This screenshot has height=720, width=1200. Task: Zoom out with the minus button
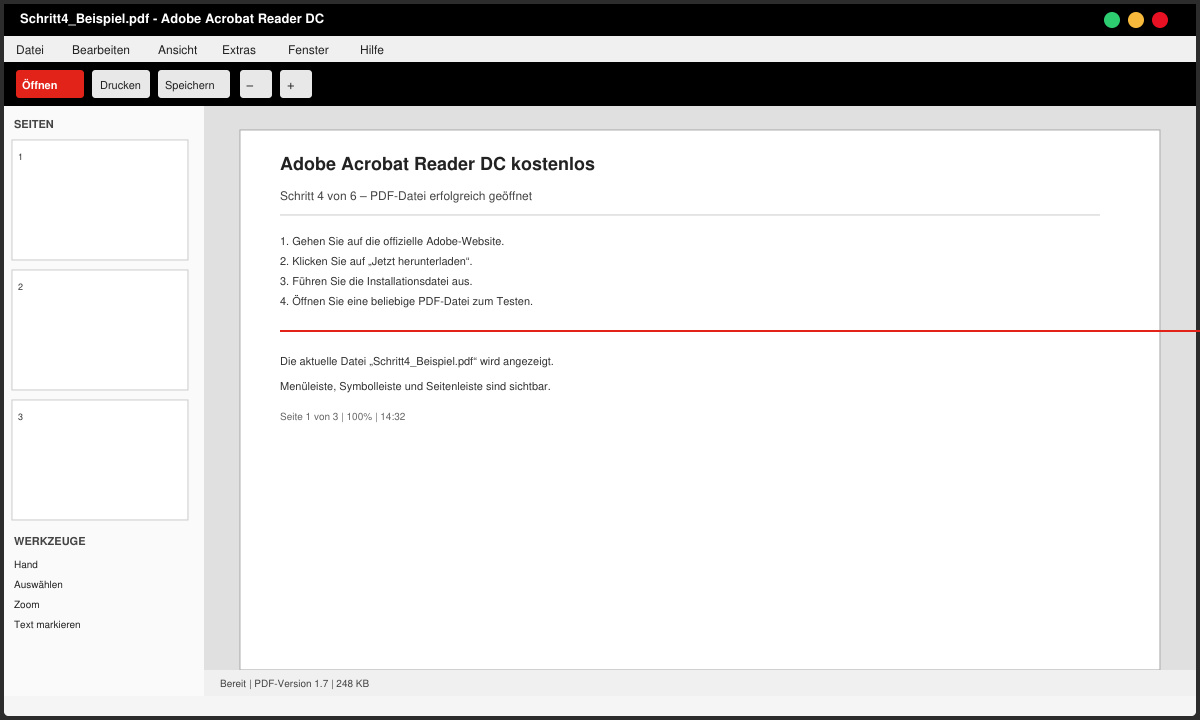pyautogui.click(x=256, y=85)
